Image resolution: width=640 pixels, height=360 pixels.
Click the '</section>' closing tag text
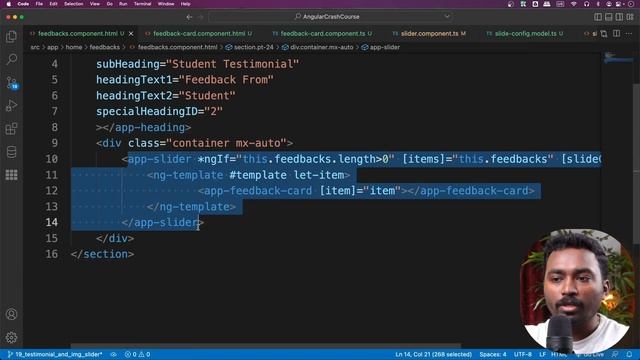tap(102, 254)
